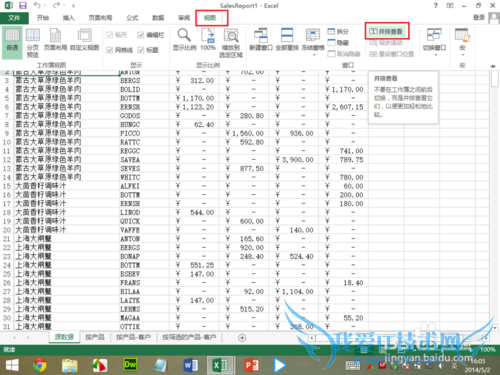Switch to the Insert (插入) tab
This screenshot has height=375, width=500.
click(69, 18)
